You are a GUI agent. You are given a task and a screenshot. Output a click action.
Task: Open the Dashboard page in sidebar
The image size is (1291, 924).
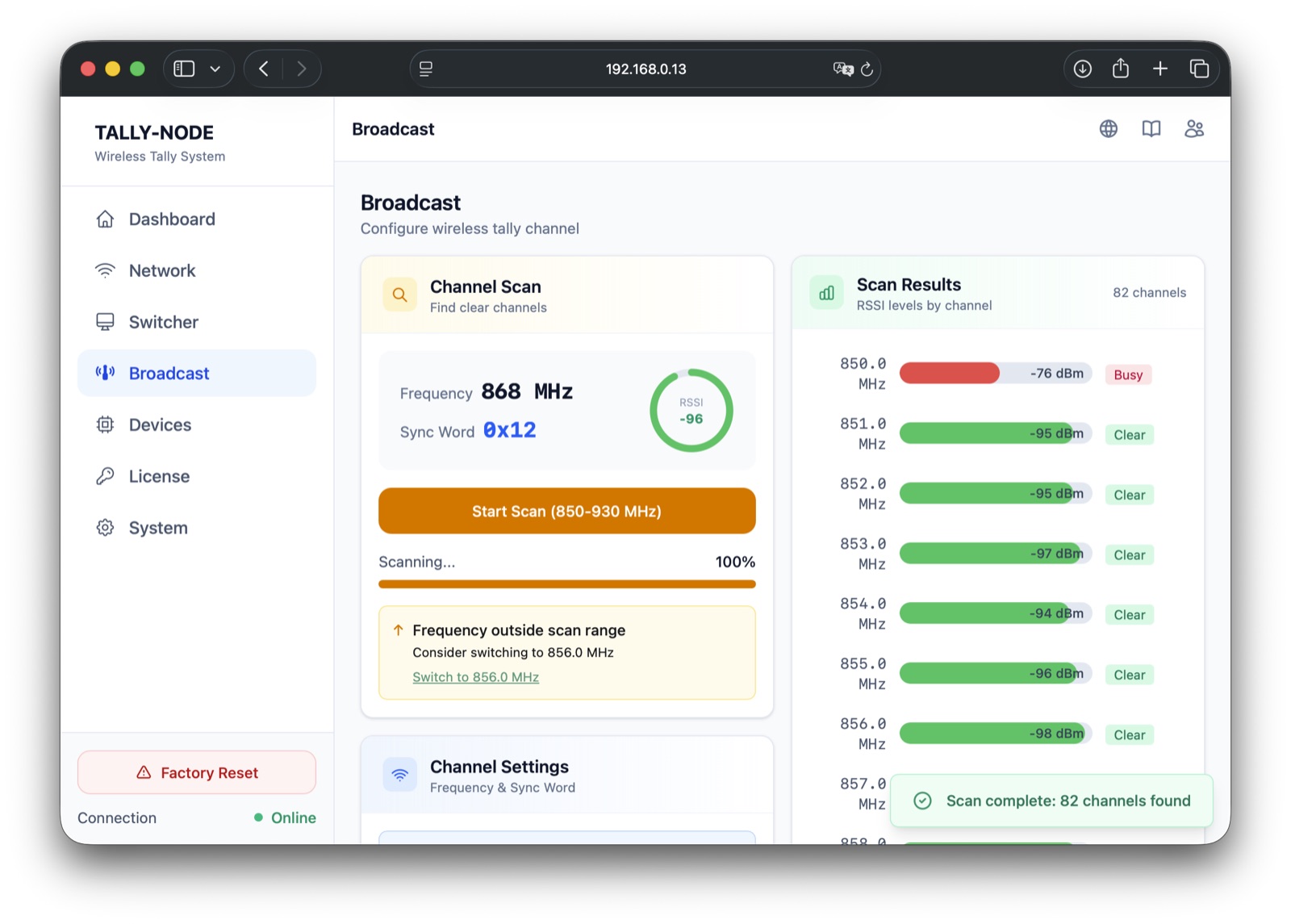point(196,220)
